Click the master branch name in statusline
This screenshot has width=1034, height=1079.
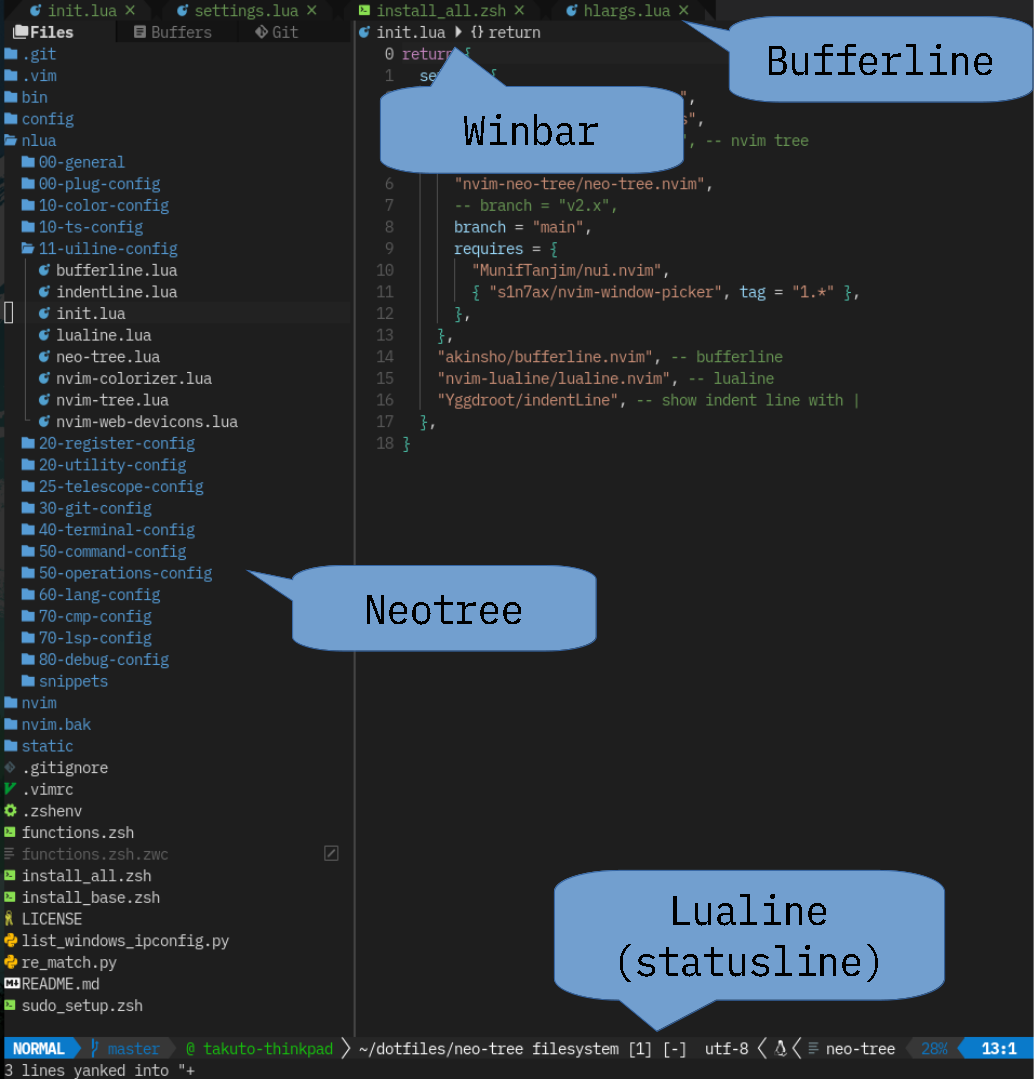tap(133, 1048)
